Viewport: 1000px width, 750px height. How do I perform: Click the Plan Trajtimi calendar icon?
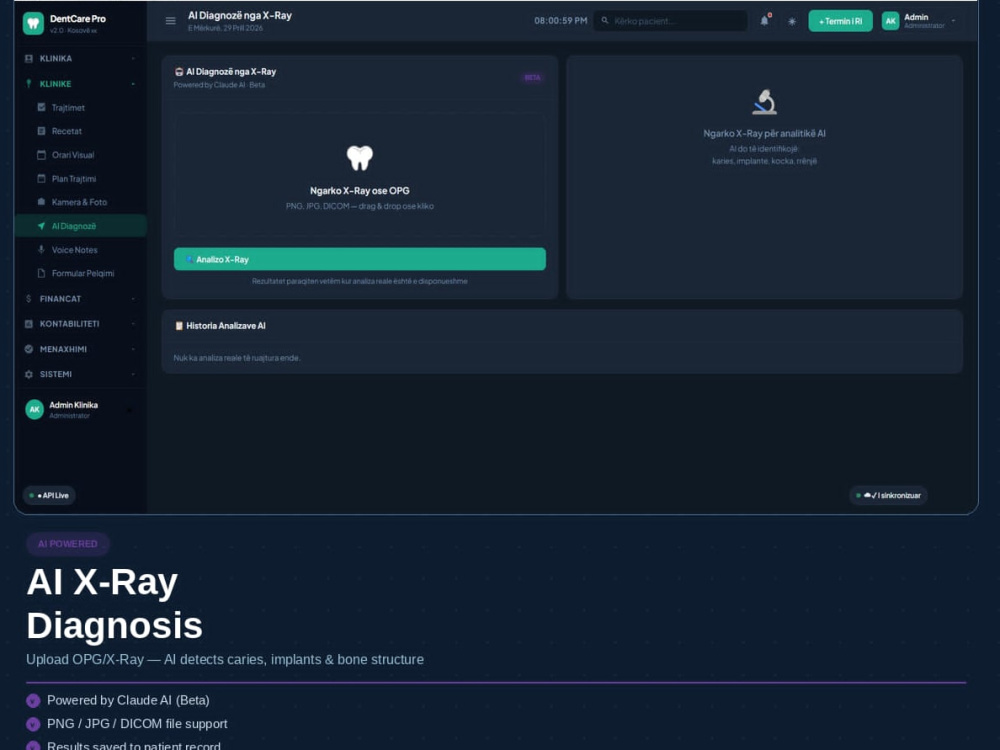(x=41, y=179)
